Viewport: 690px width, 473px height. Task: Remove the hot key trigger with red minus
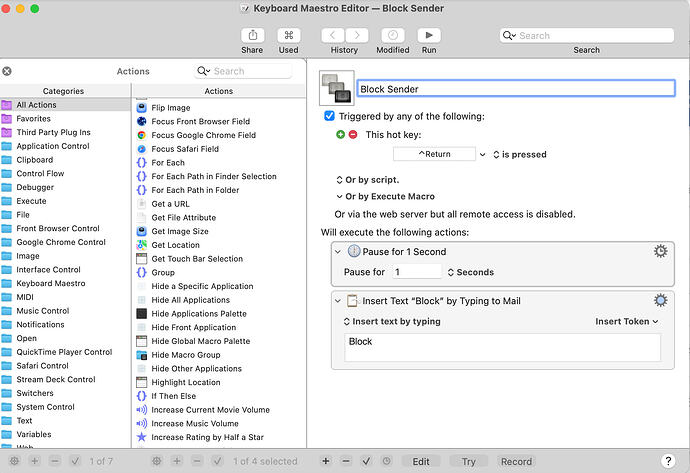click(353, 135)
